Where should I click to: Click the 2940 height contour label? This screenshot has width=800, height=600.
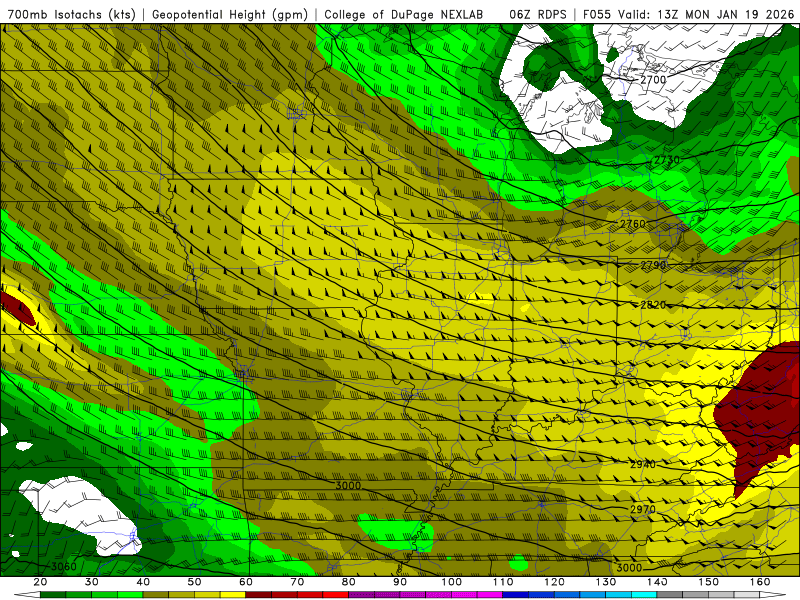[x=643, y=464]
